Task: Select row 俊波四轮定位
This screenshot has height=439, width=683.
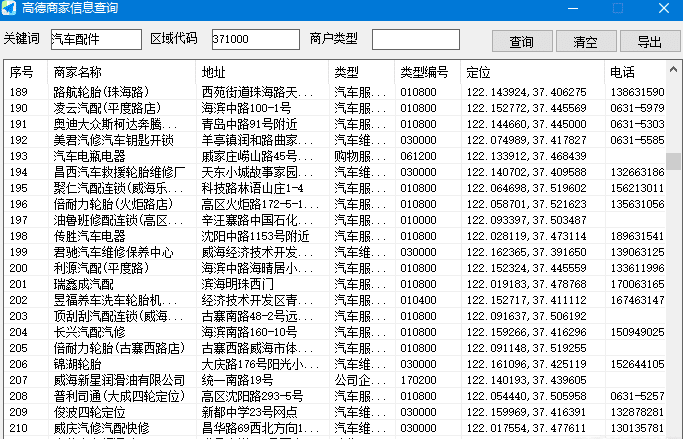Action: coord(335,412)
